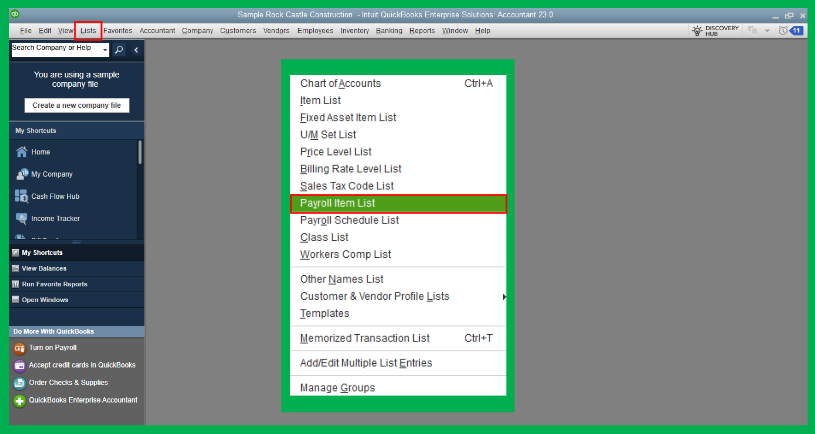The image size is (815, 434).
Task: Open the Banking menu
Action: [389, 31]
